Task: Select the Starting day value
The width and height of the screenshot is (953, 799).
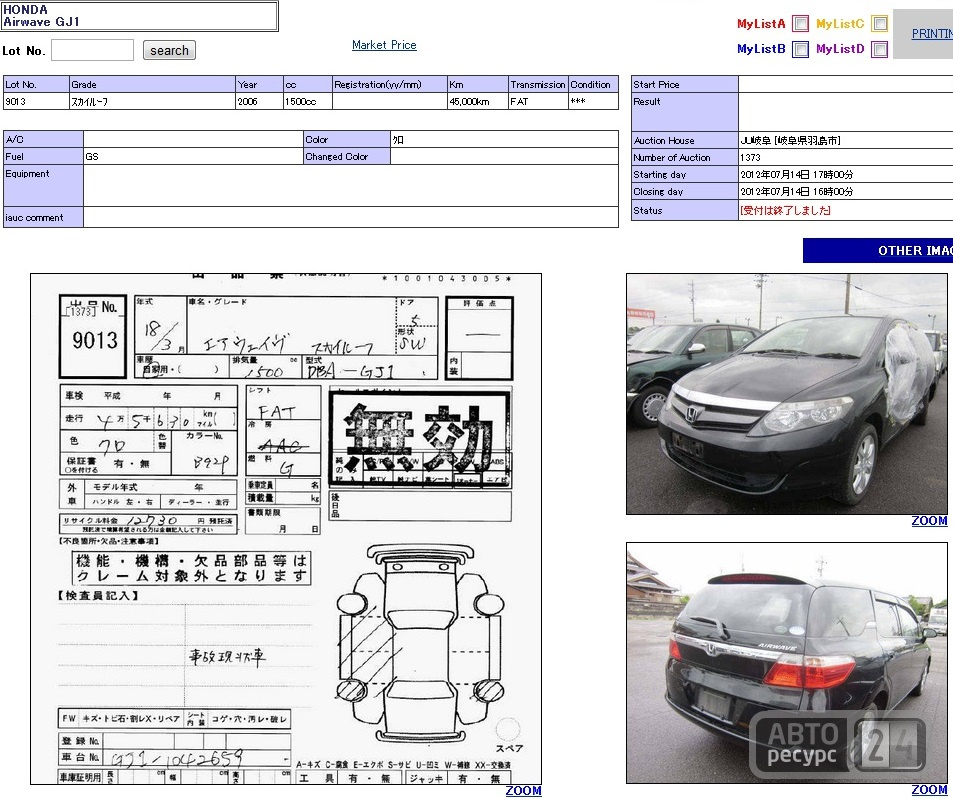Action: pos(796,174)
